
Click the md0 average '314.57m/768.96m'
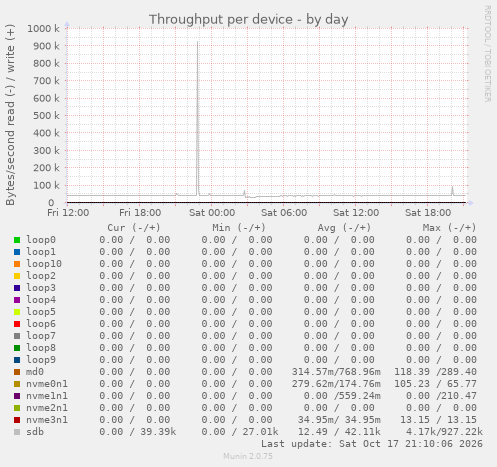point(336,372)
